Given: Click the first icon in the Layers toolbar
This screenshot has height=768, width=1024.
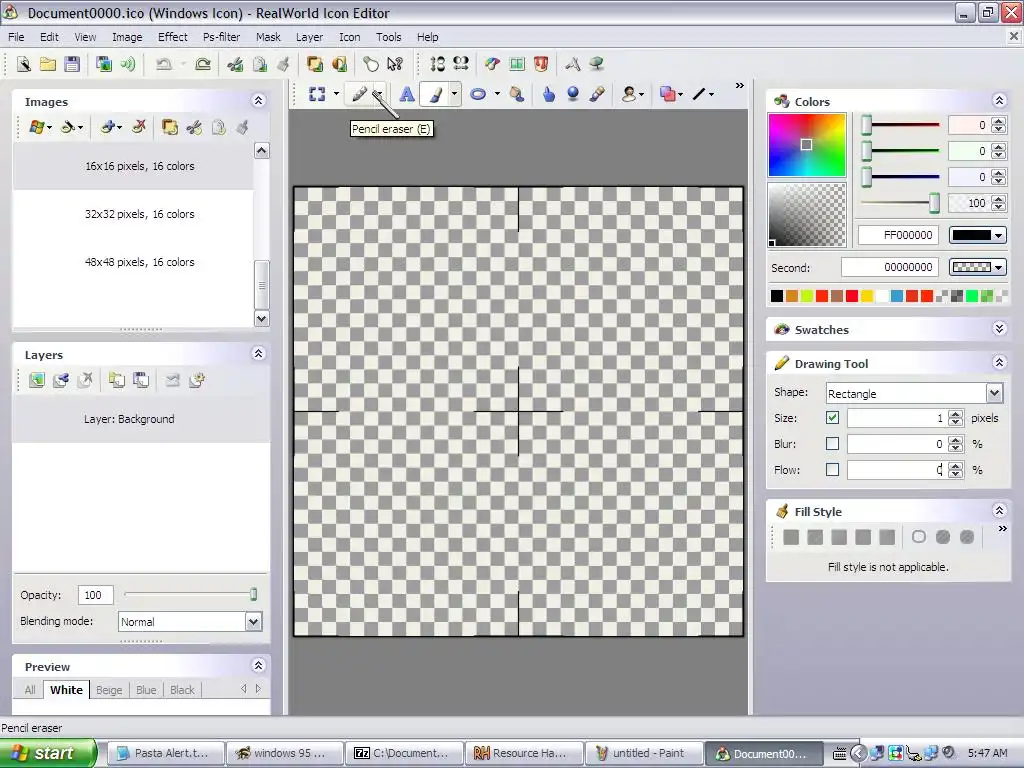Looking at the screenshot, I should coord(37,379).
